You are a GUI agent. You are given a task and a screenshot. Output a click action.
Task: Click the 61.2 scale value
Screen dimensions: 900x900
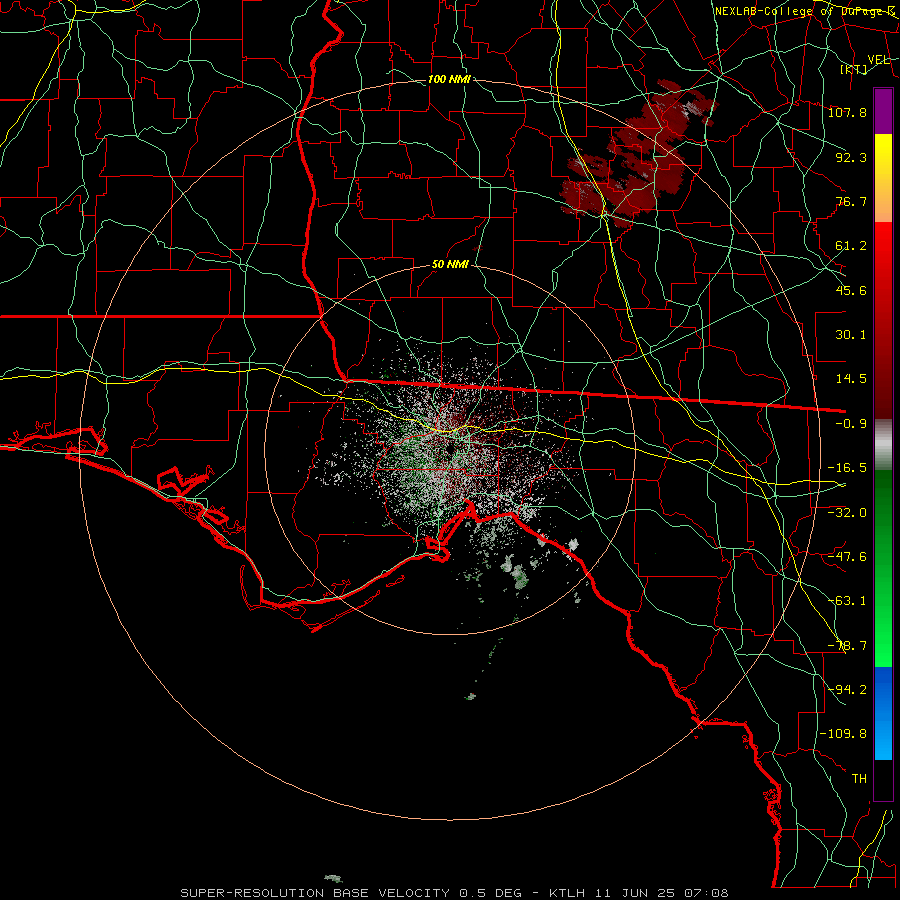851,246
